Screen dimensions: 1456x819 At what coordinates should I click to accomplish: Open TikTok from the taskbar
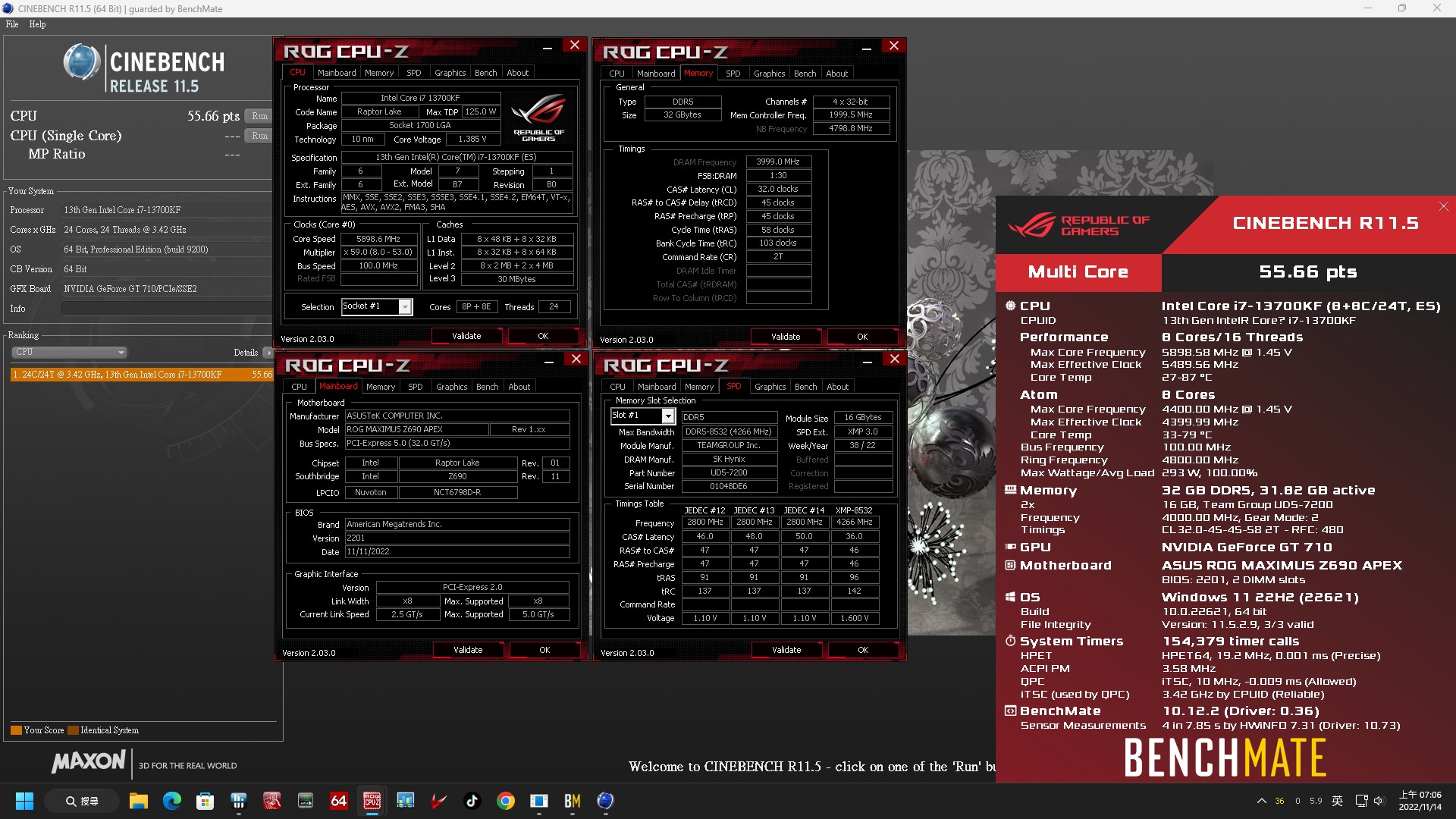[472, 801]
